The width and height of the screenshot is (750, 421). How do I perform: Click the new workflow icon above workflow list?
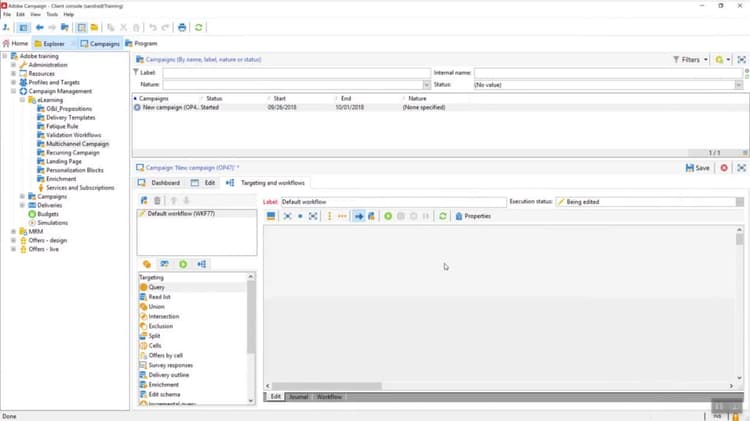144,200
